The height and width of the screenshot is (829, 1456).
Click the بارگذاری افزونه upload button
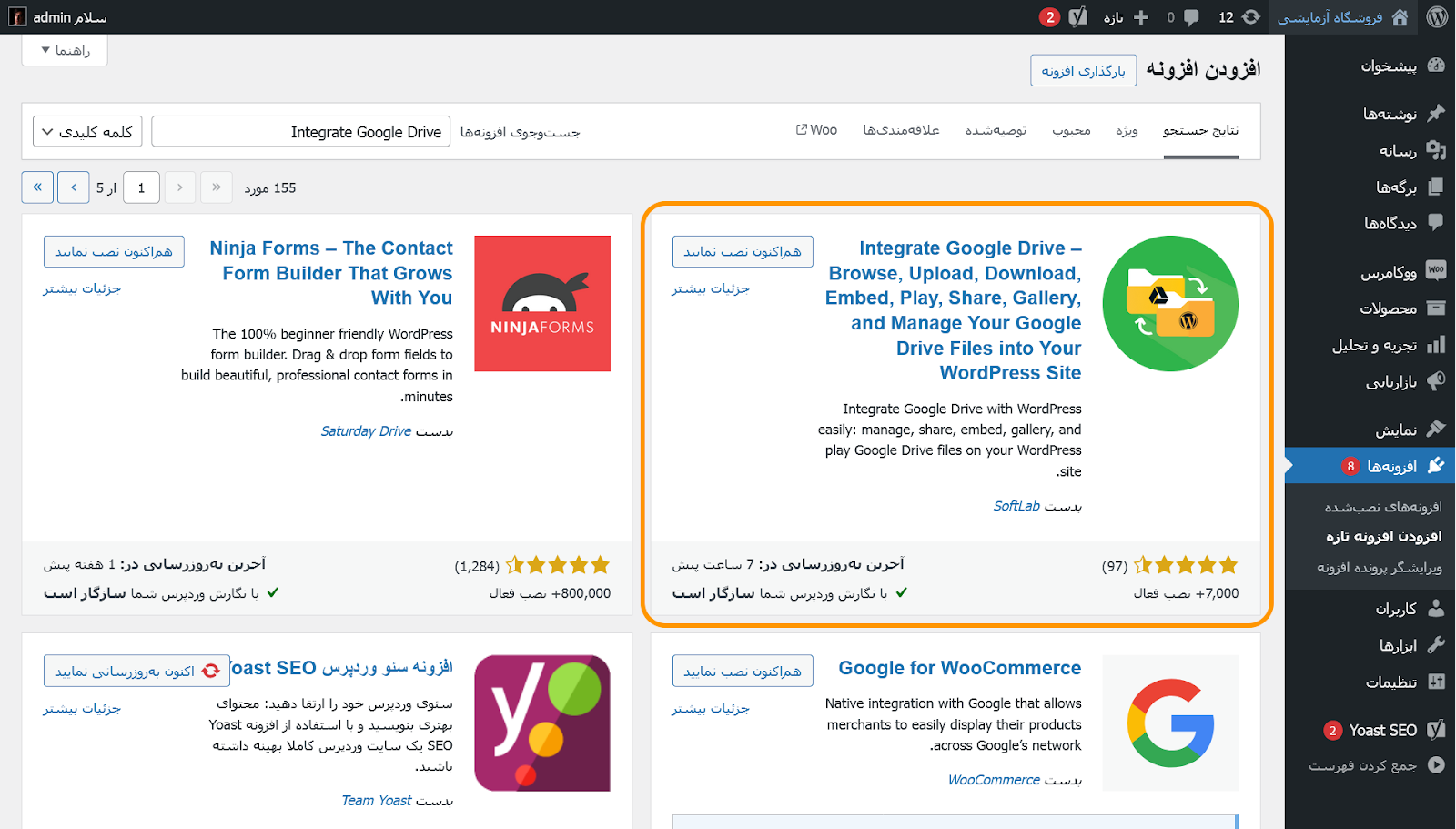1083,70
